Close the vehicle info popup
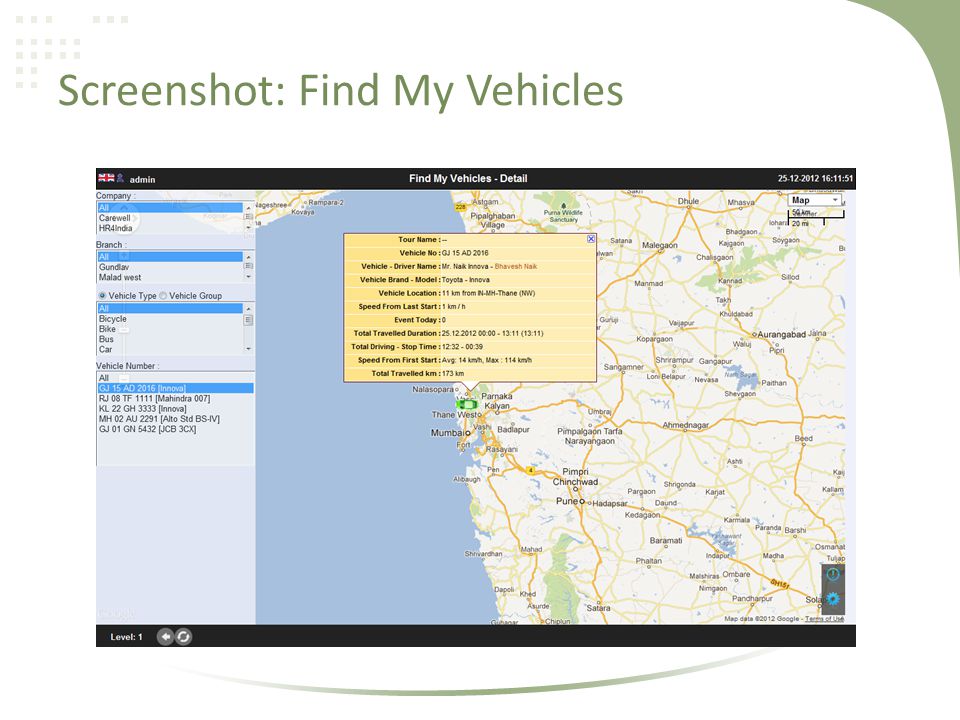The height and width of the screenshot is (720, 960). (x=591, y=239)
